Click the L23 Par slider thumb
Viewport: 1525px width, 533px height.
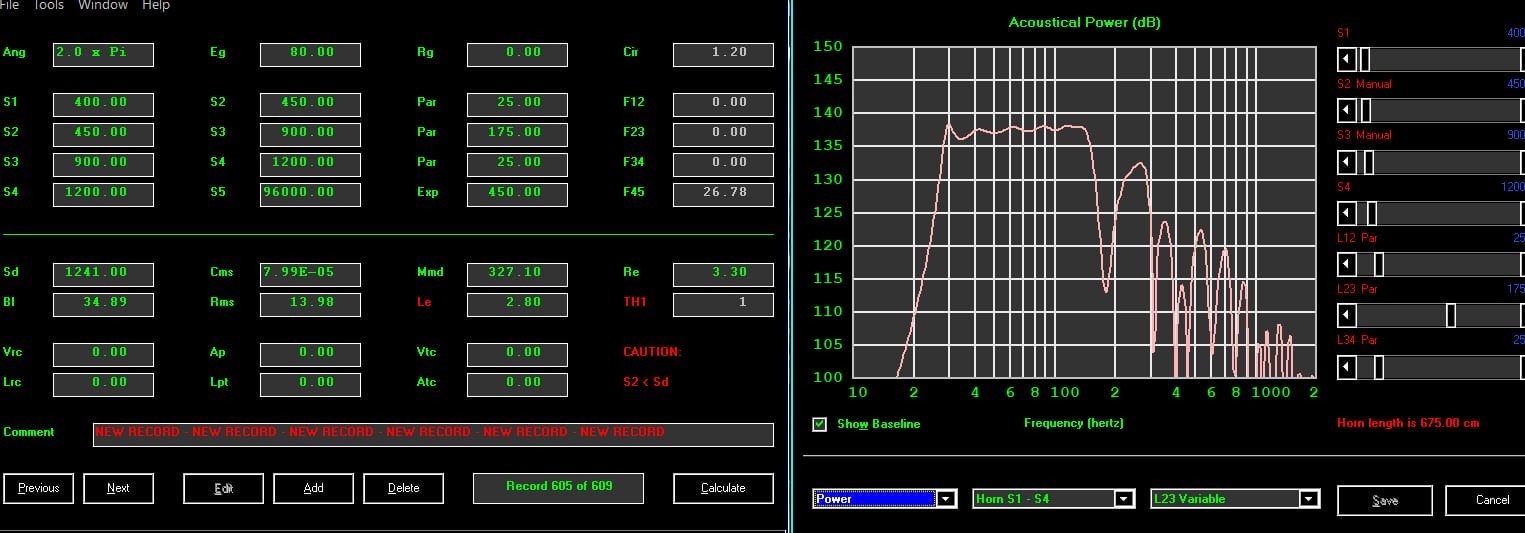click(1451, 315)
